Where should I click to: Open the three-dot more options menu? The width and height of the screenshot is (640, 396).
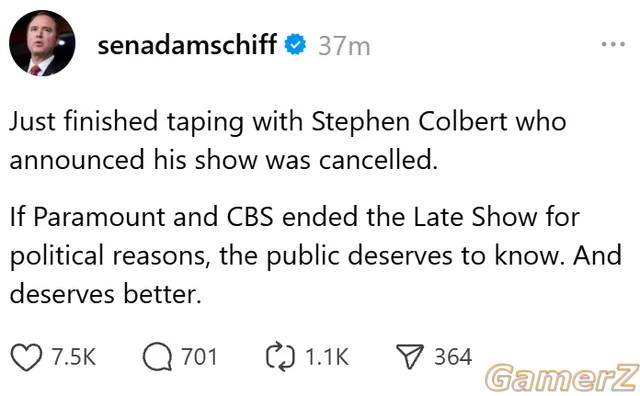613,44
